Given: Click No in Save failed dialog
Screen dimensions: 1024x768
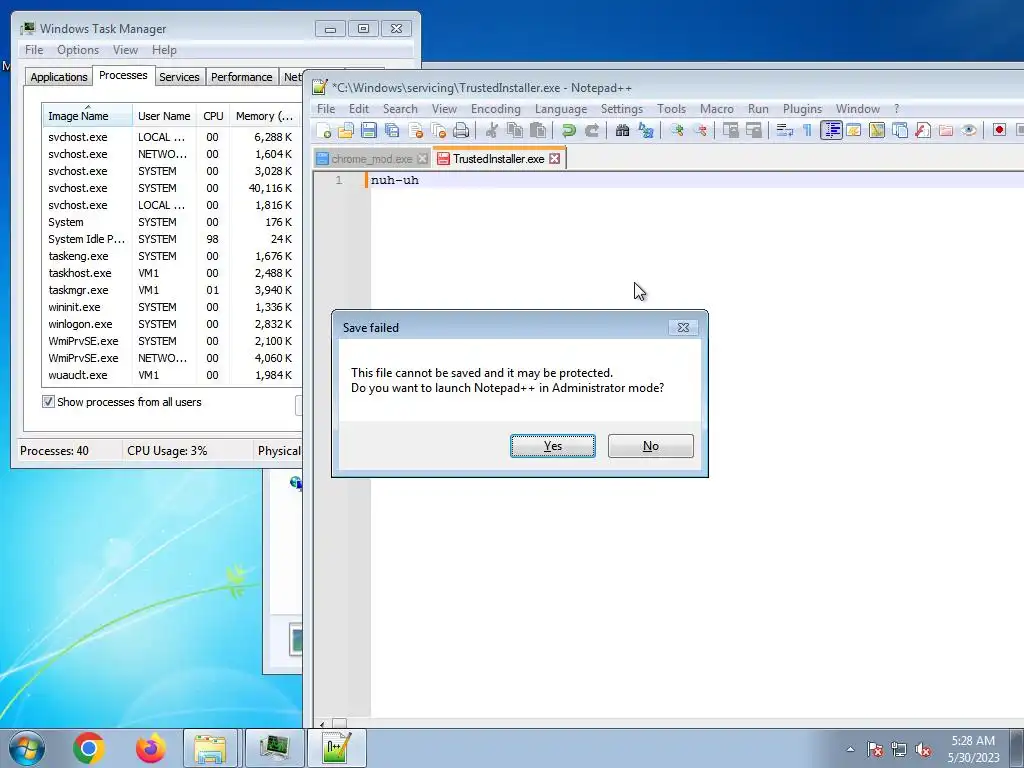Looking at the screenshot, I should point(650,446).
